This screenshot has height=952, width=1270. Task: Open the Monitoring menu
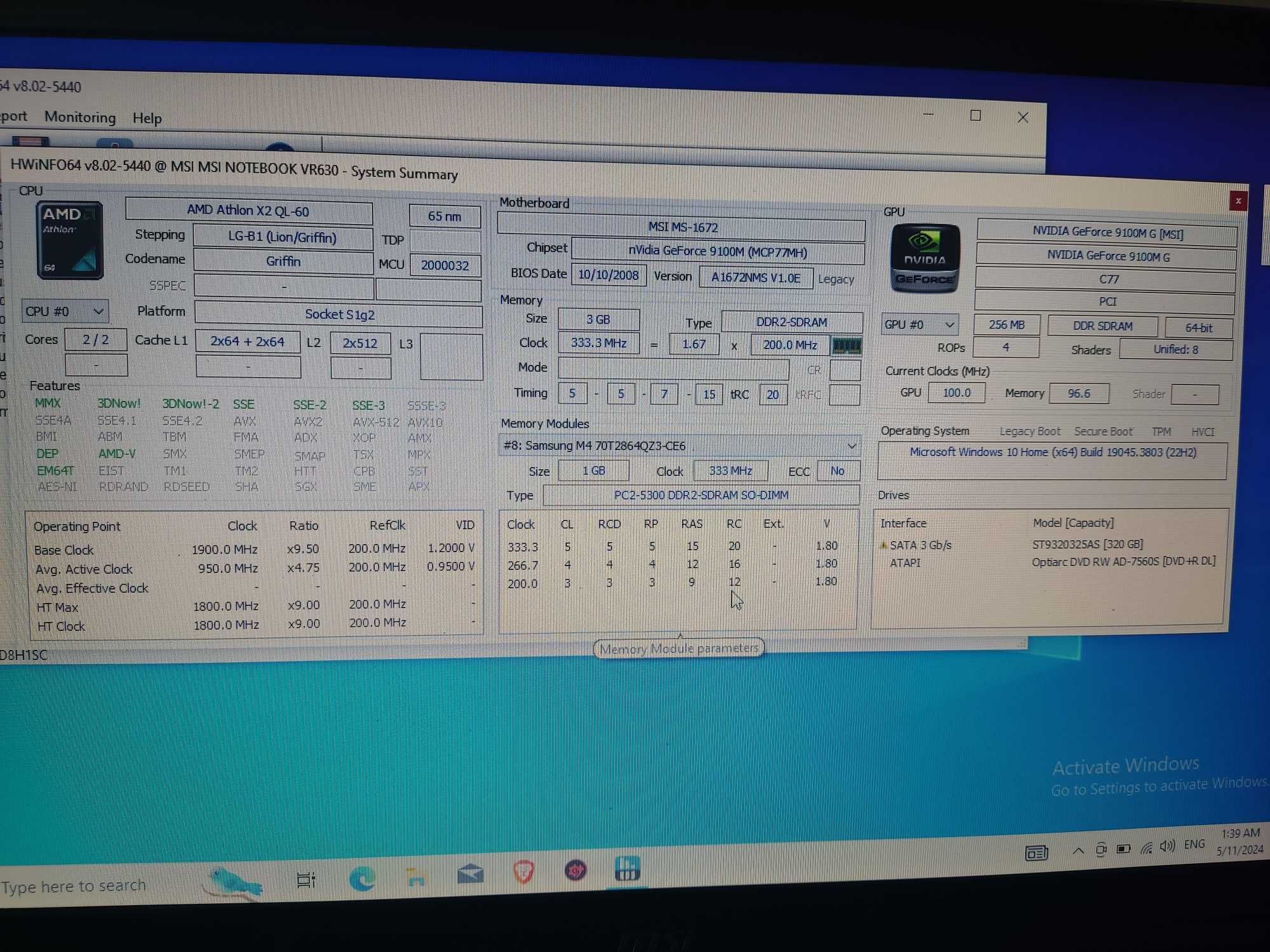(80, 117)
